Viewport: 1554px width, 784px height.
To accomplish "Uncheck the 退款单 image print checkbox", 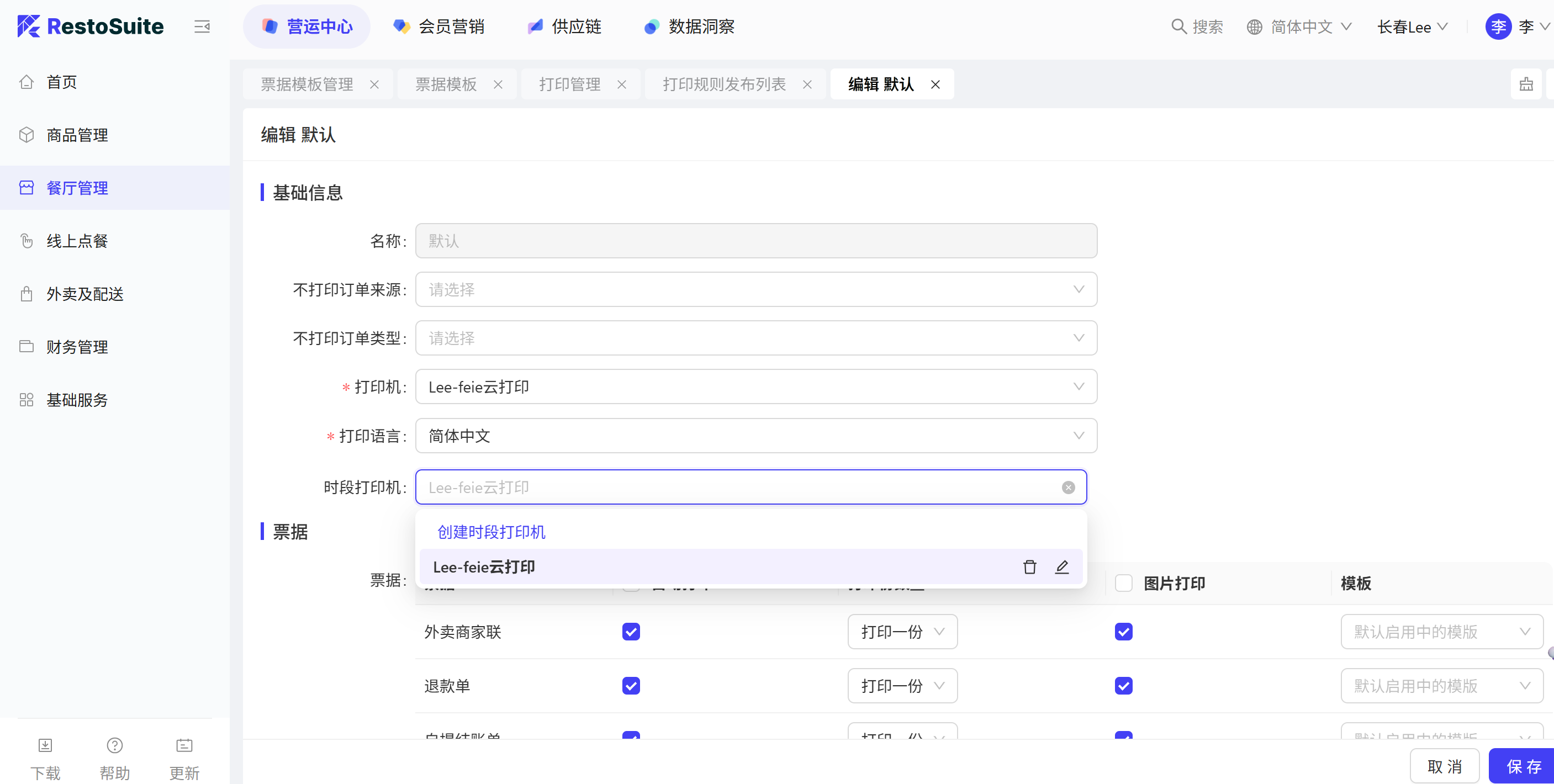I will (x=1123, y=686).
